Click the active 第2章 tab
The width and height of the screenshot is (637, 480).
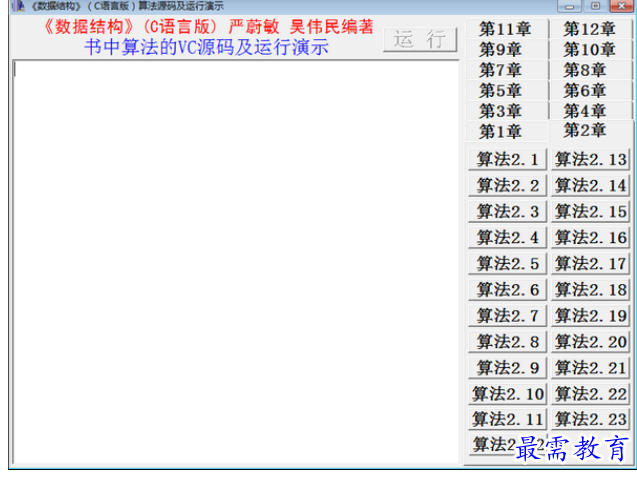pyautogui.click(x=590, y=130)
